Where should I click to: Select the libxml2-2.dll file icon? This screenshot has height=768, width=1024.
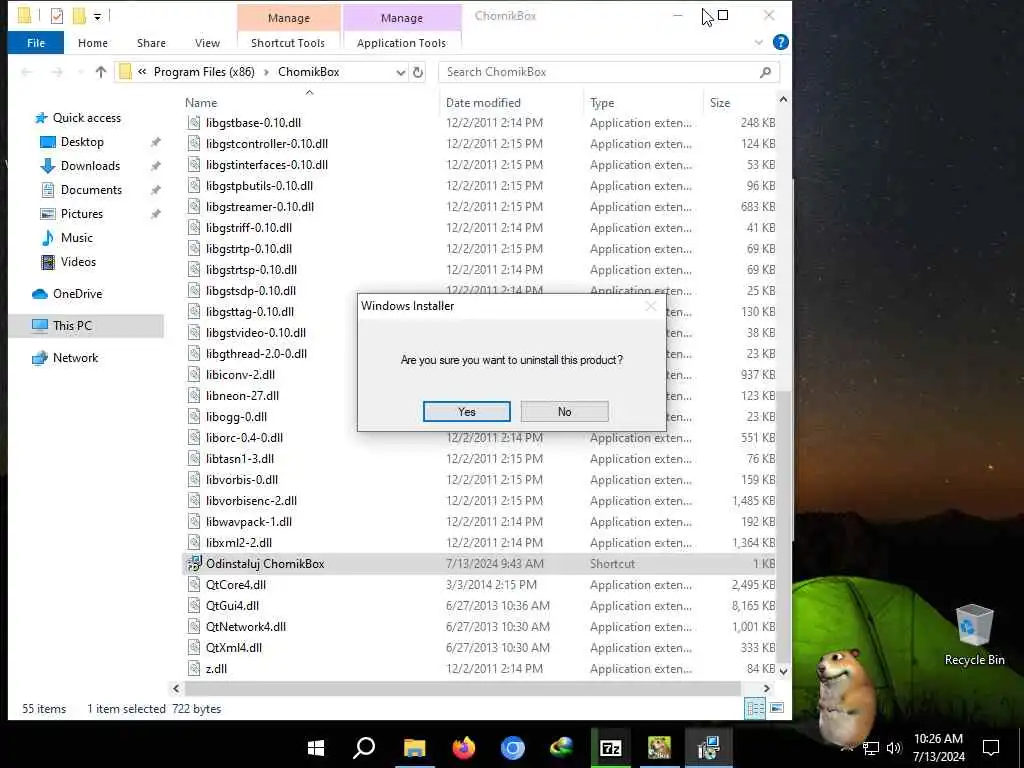(x=194, y=543)
